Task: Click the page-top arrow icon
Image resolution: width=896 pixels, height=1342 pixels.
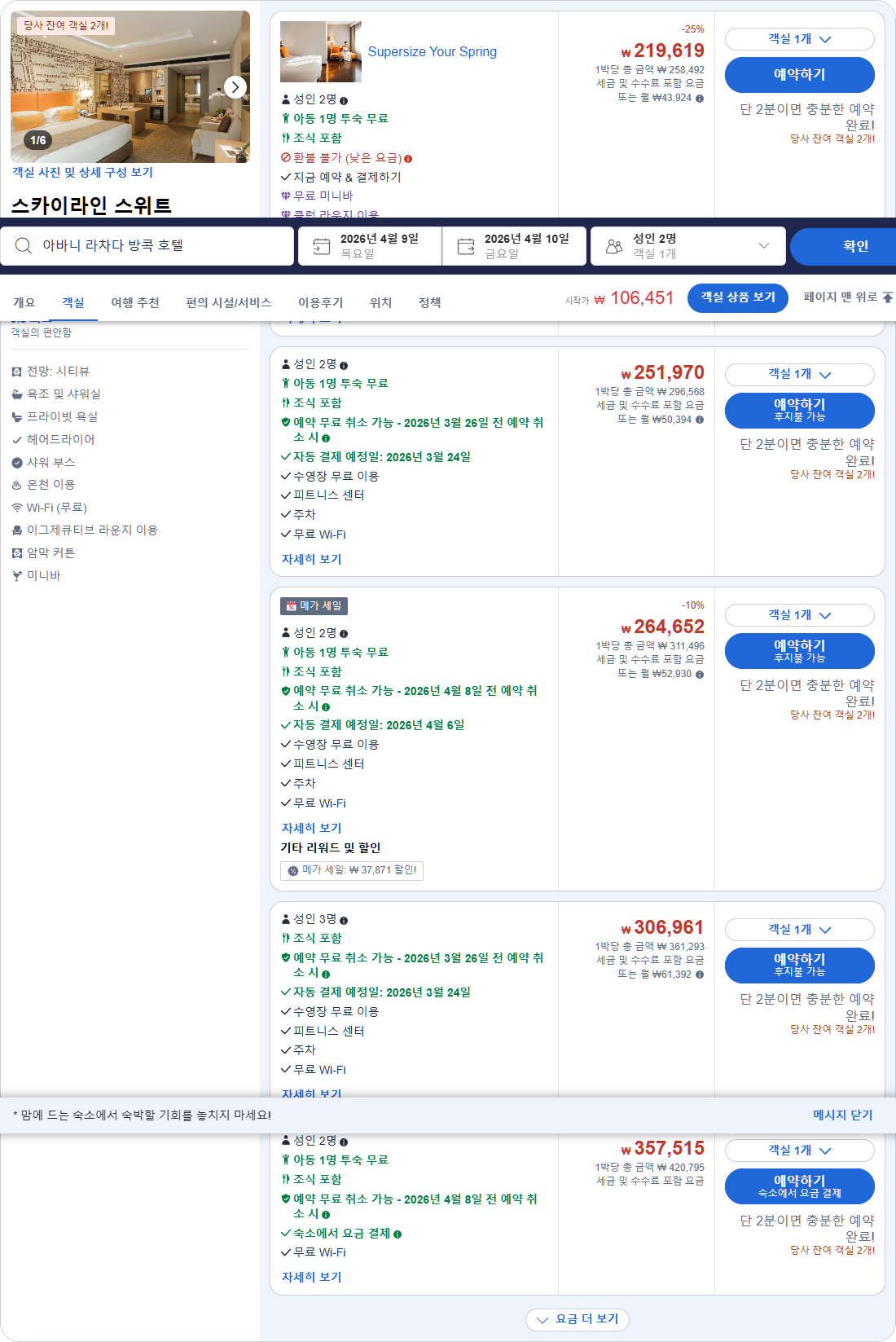Action: (888, 297)
